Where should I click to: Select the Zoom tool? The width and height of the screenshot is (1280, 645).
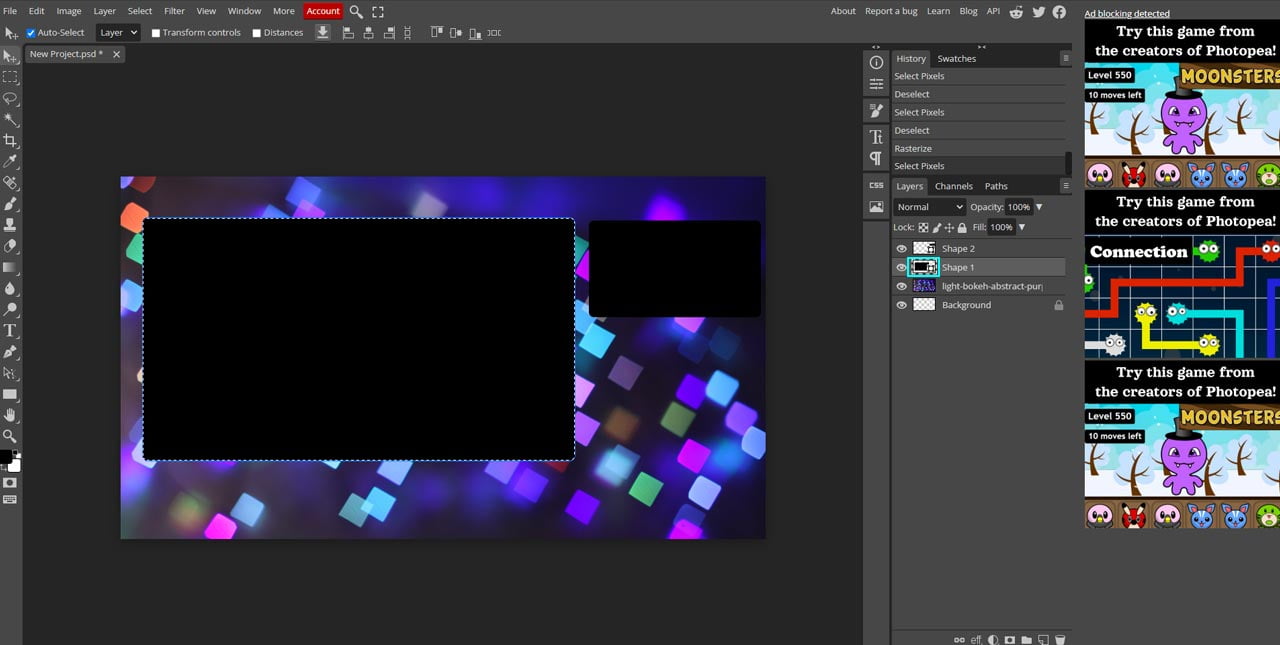(11, 436)
